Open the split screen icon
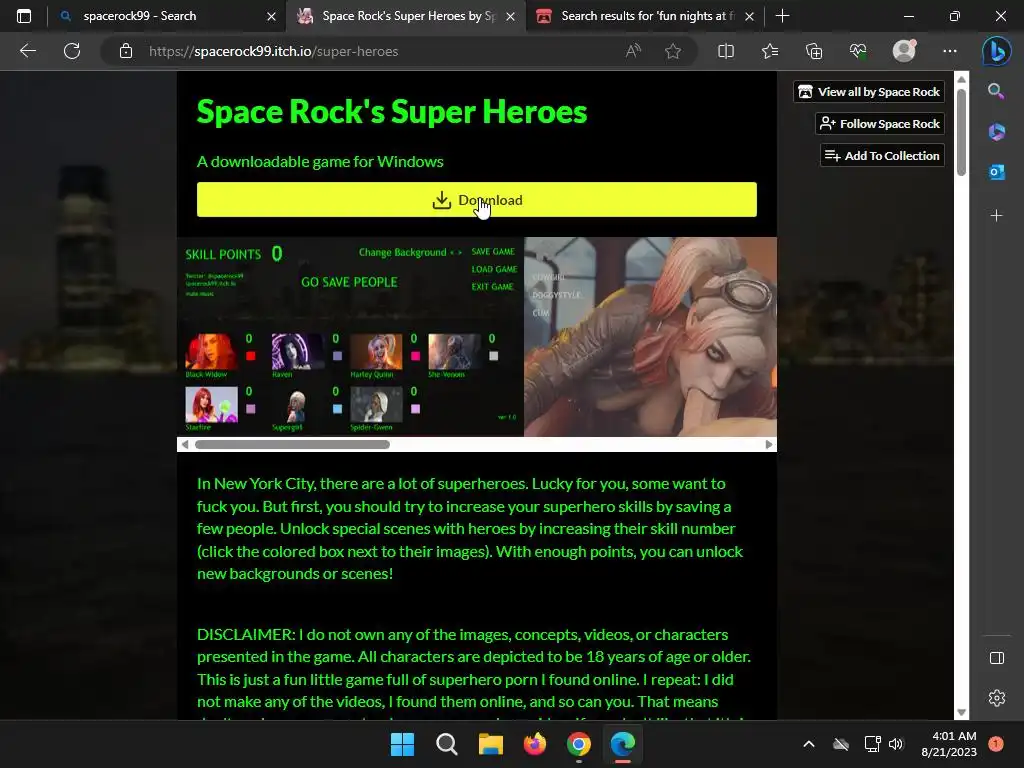The height and width of the screenshot is (768, 1024). [x=726, y=51]
